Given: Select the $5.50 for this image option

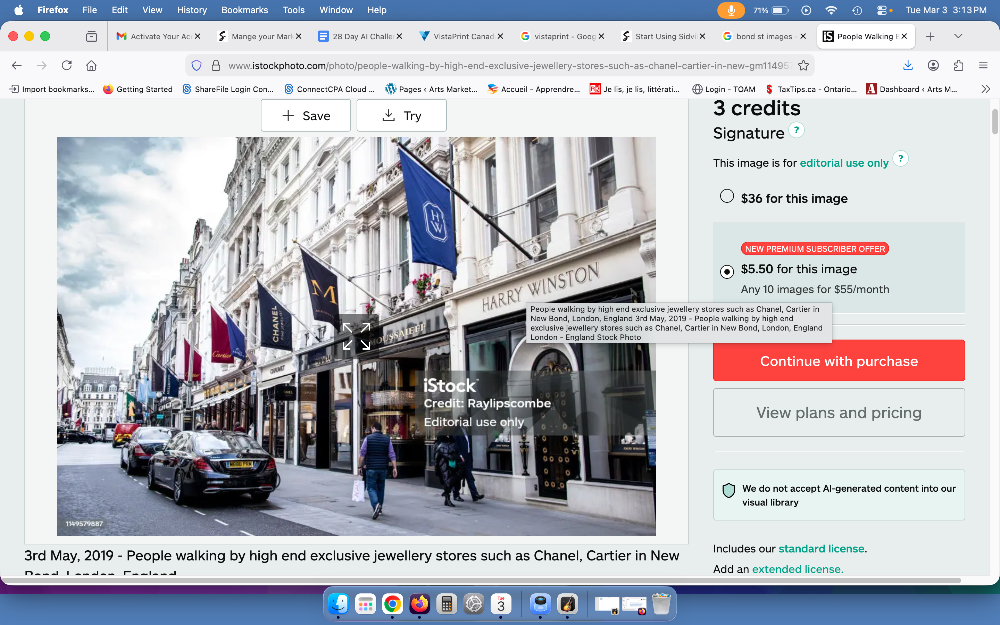Looking at the screenshot, I should 727,270.
